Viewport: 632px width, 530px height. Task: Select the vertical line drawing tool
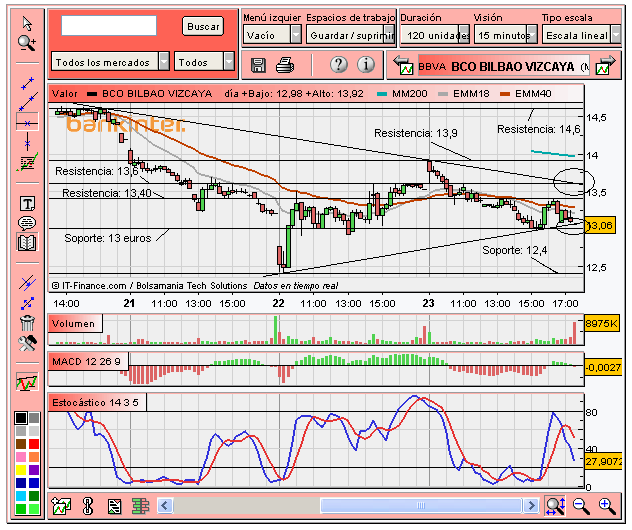pyautogui.click(x=27, y=143)
